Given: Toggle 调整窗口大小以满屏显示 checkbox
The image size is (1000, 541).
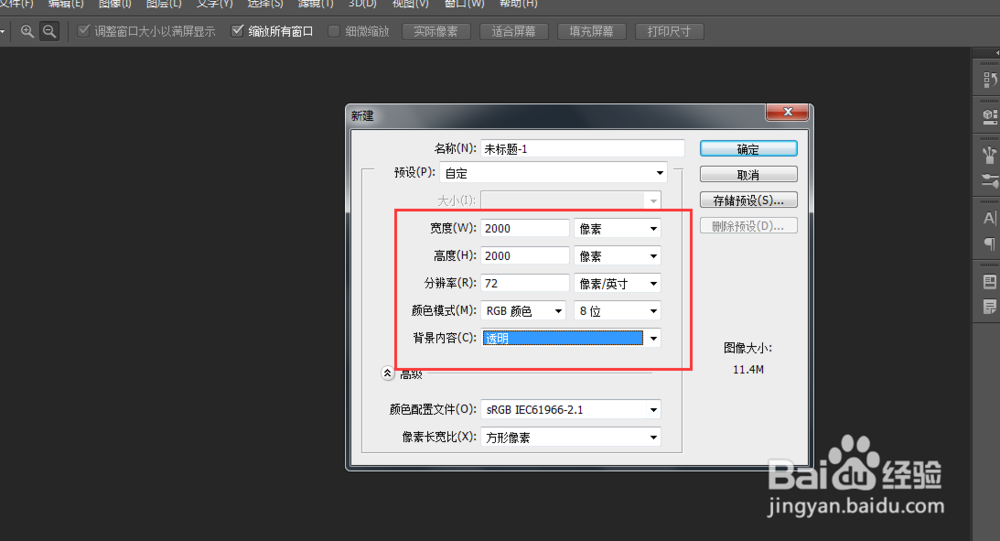Looking at the screenshot, I should click(84, 31).
